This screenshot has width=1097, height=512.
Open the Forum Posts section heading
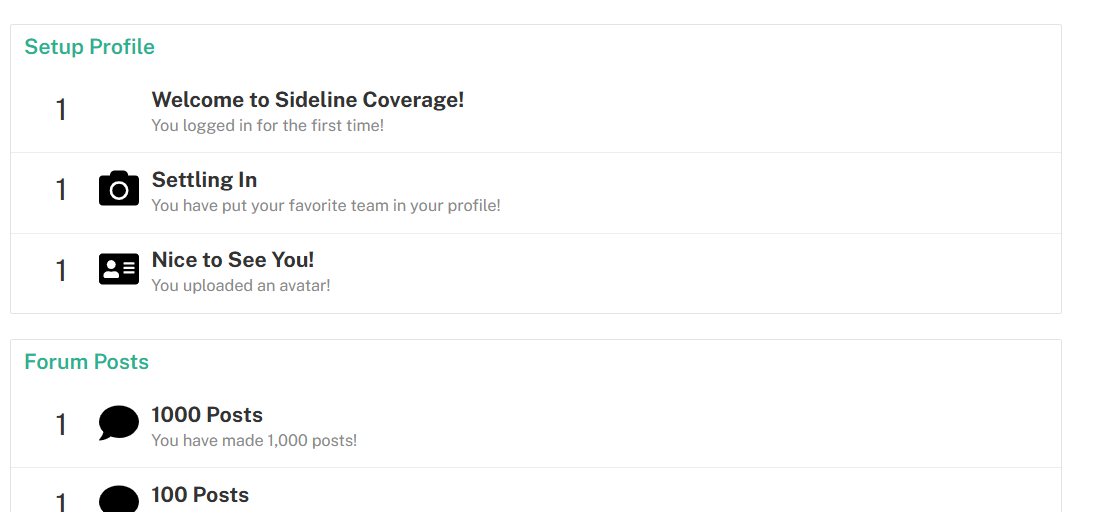tap(86, 362)
